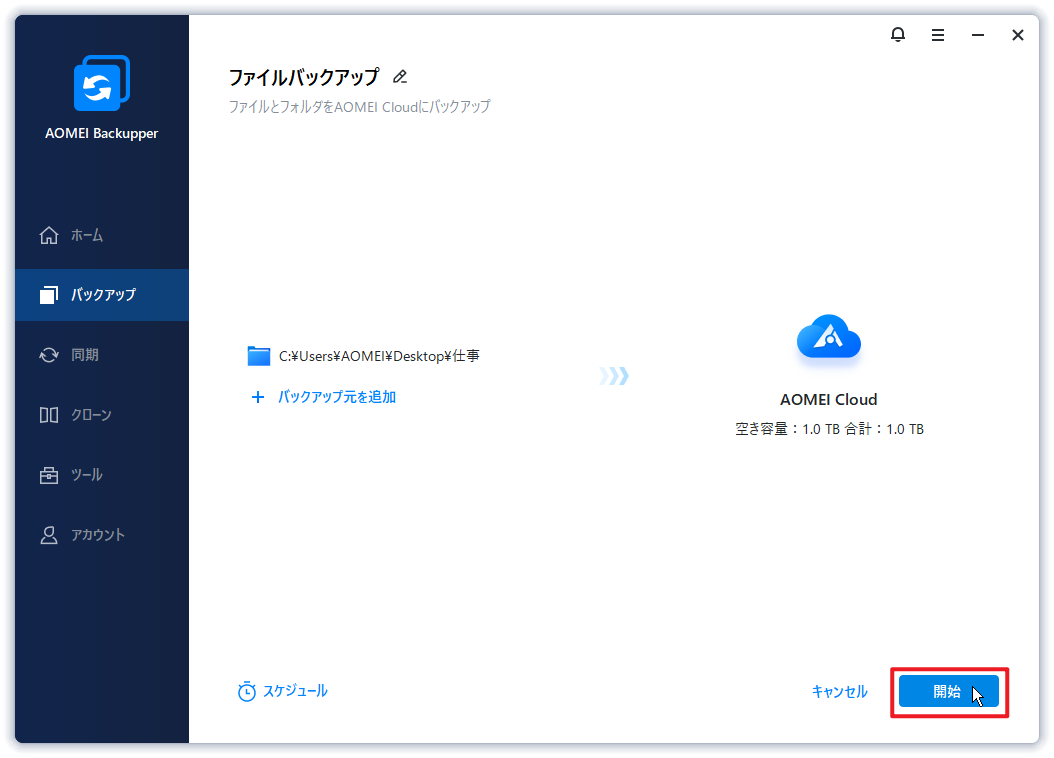Open ツール sidebar section

(x=102, y=475)
